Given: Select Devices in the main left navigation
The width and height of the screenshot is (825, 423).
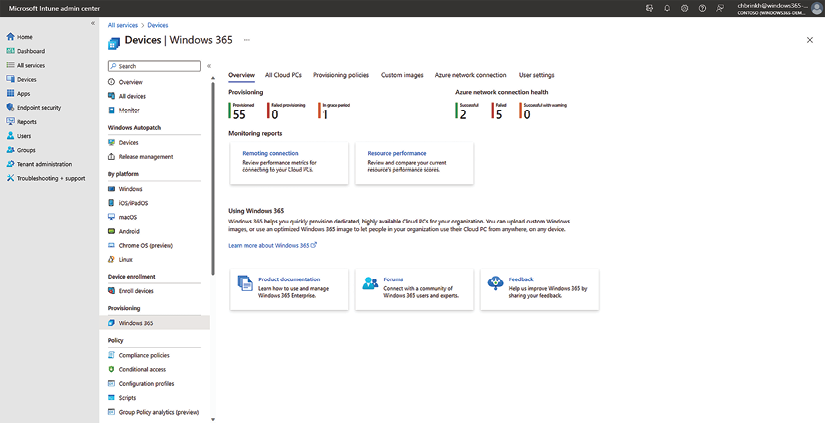Looking at the screenshot, I should coord(21,79).
